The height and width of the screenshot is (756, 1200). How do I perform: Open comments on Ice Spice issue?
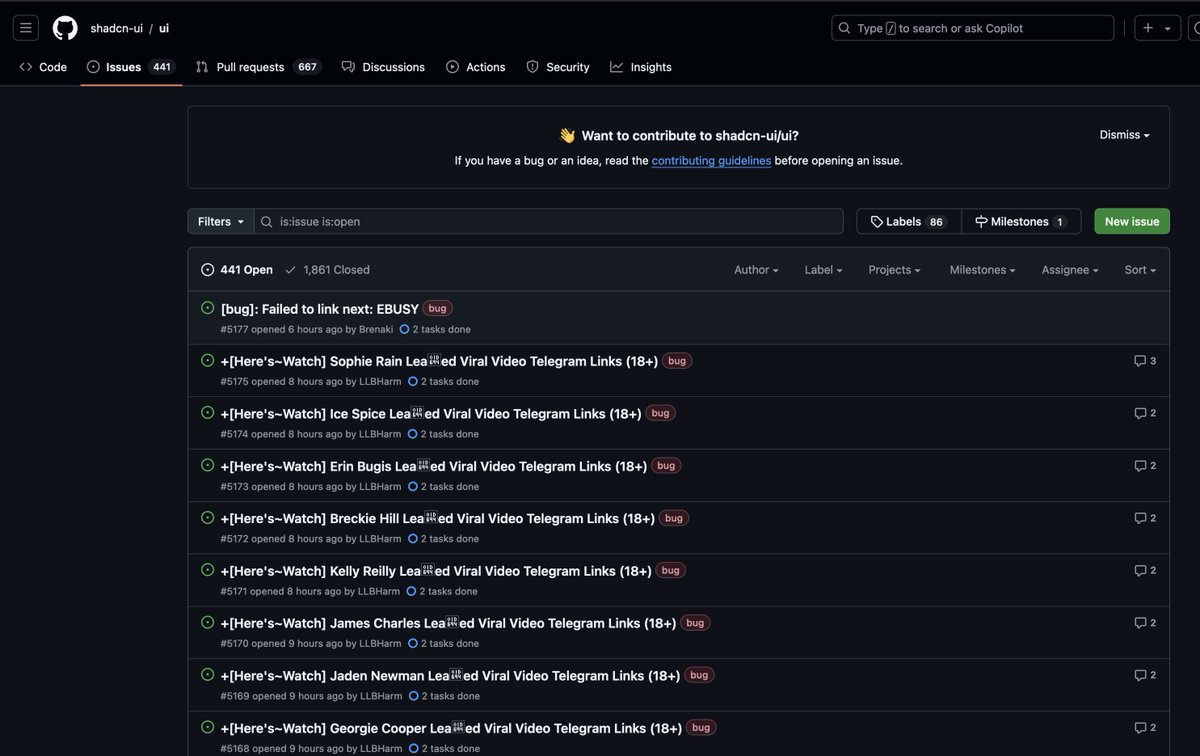coord(1145,413)
